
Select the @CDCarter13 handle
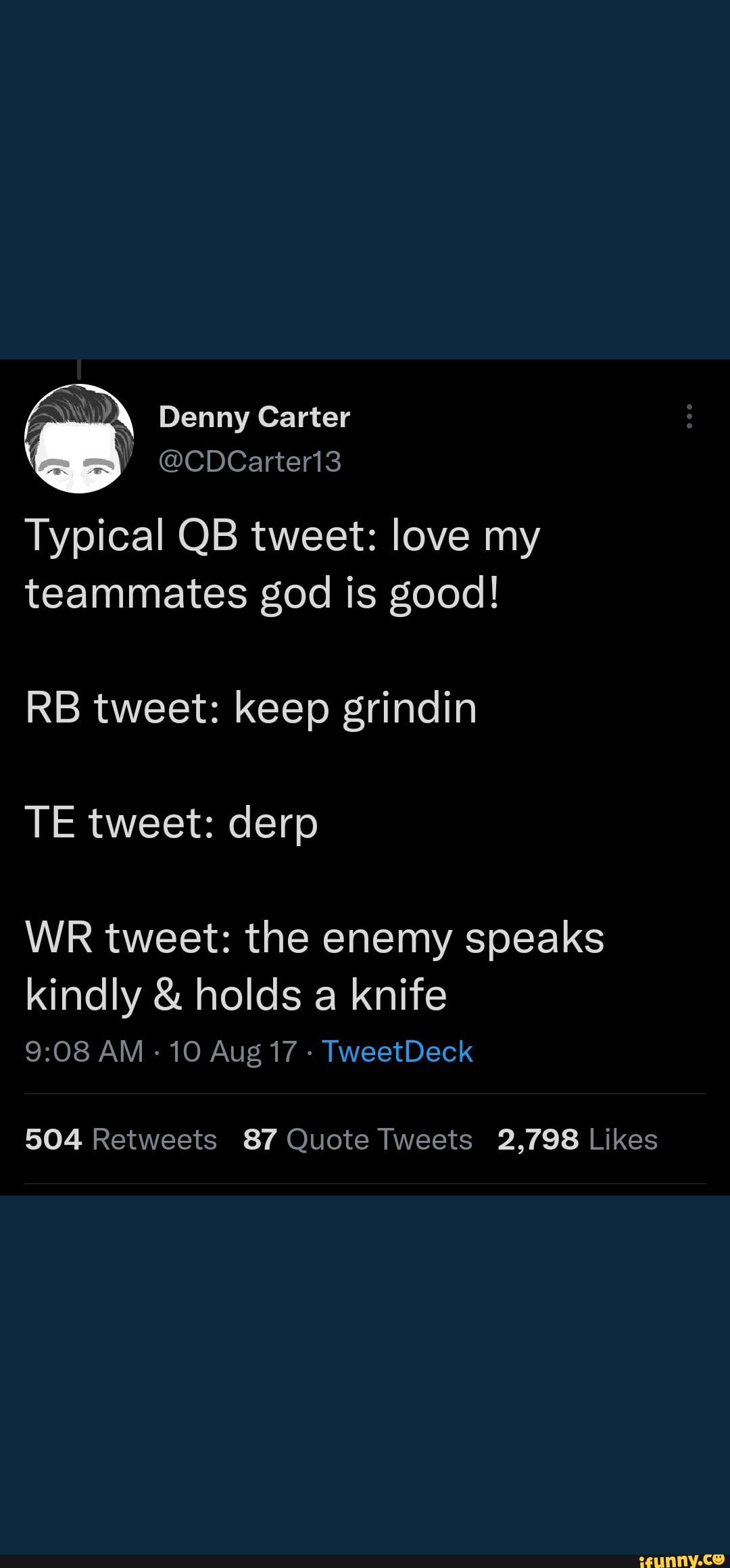251,461
